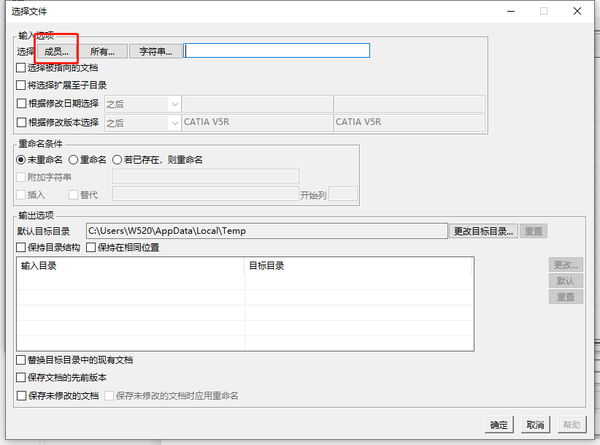
Task: Enable 替换目标目录中的现有文档 checkbox
Action: (21, 360)
